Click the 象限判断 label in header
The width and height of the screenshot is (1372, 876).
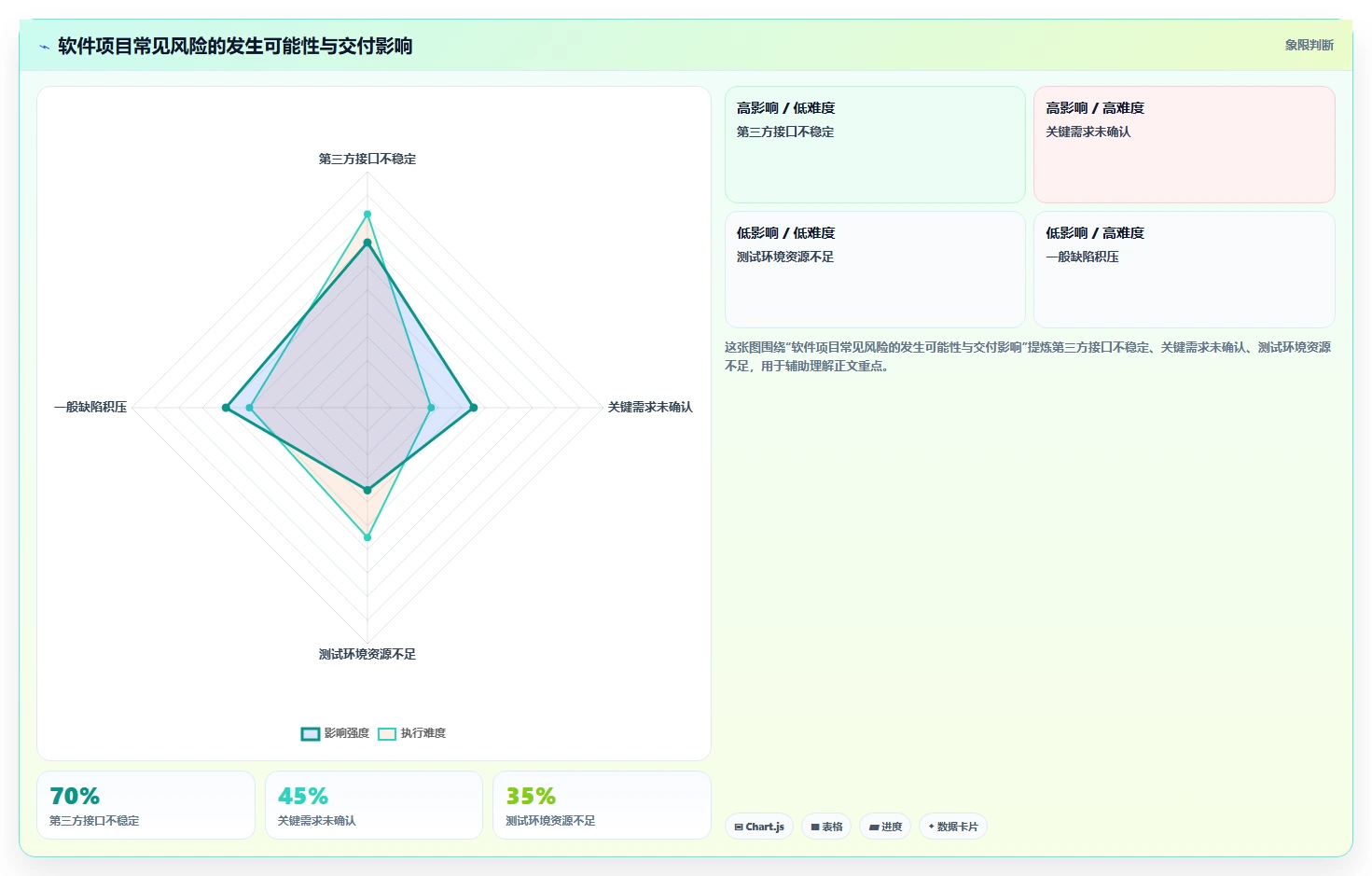pyautogui.click(x=1310, y=45)
